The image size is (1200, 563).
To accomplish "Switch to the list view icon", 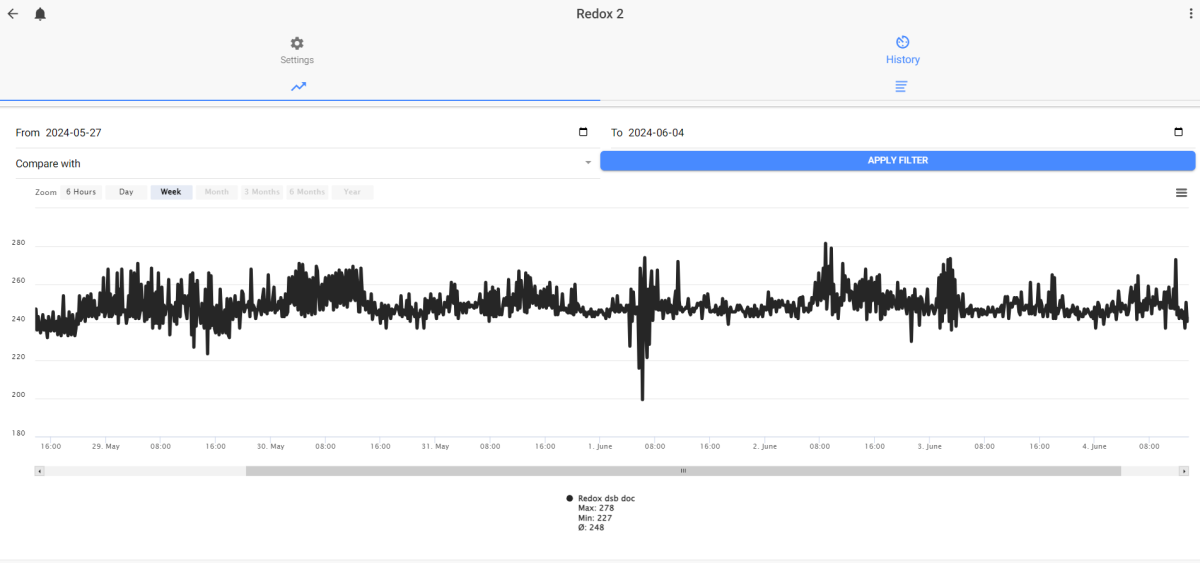I will pyautogui.click(x=901, y=86).
